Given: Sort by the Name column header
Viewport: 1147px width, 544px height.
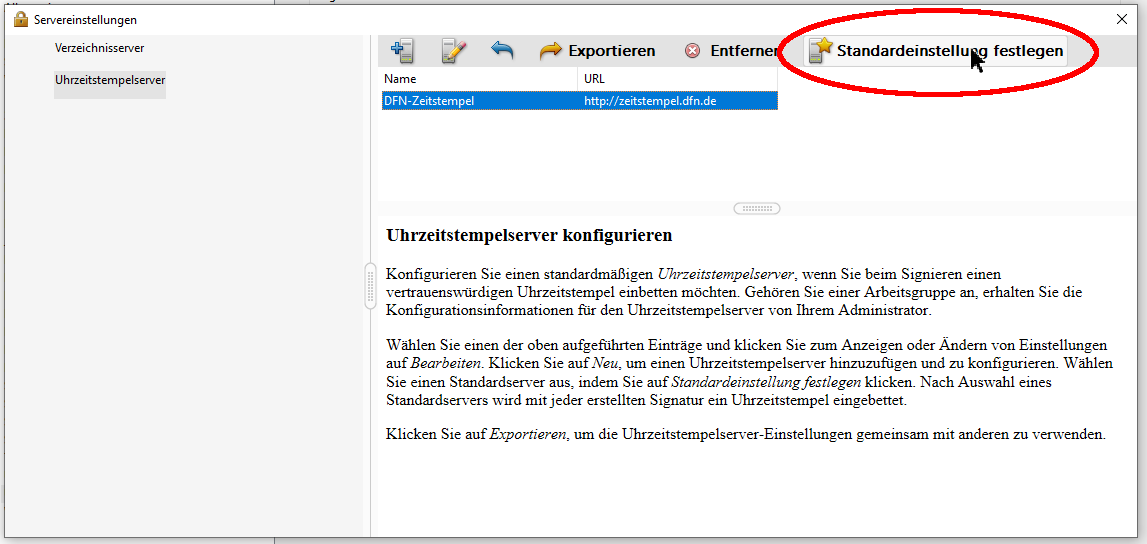Looking at the screenshot, I should click(x=478, y=79).
